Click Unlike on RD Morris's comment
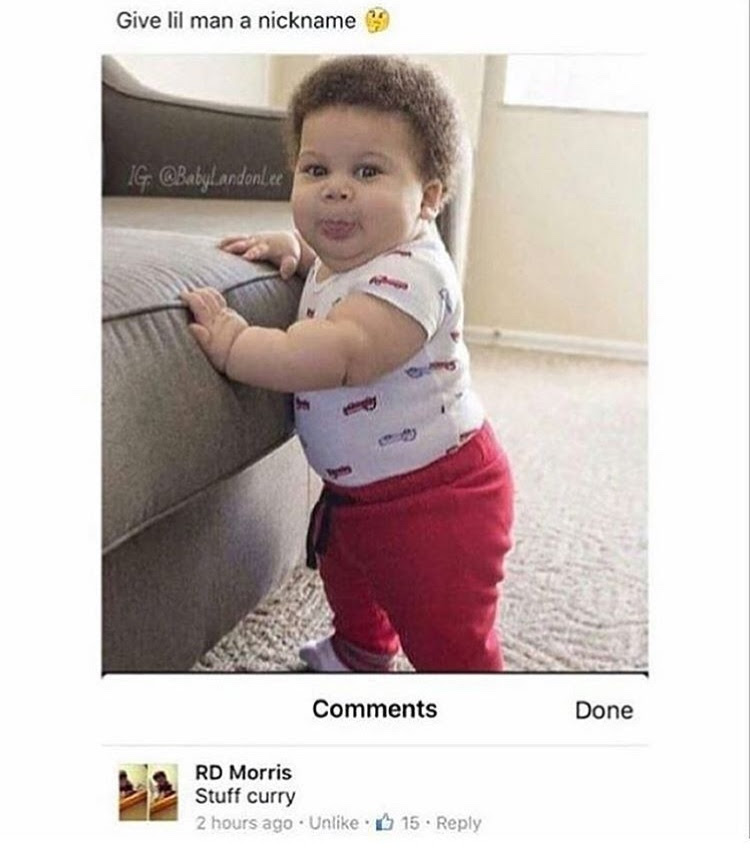 click(334, 822)
